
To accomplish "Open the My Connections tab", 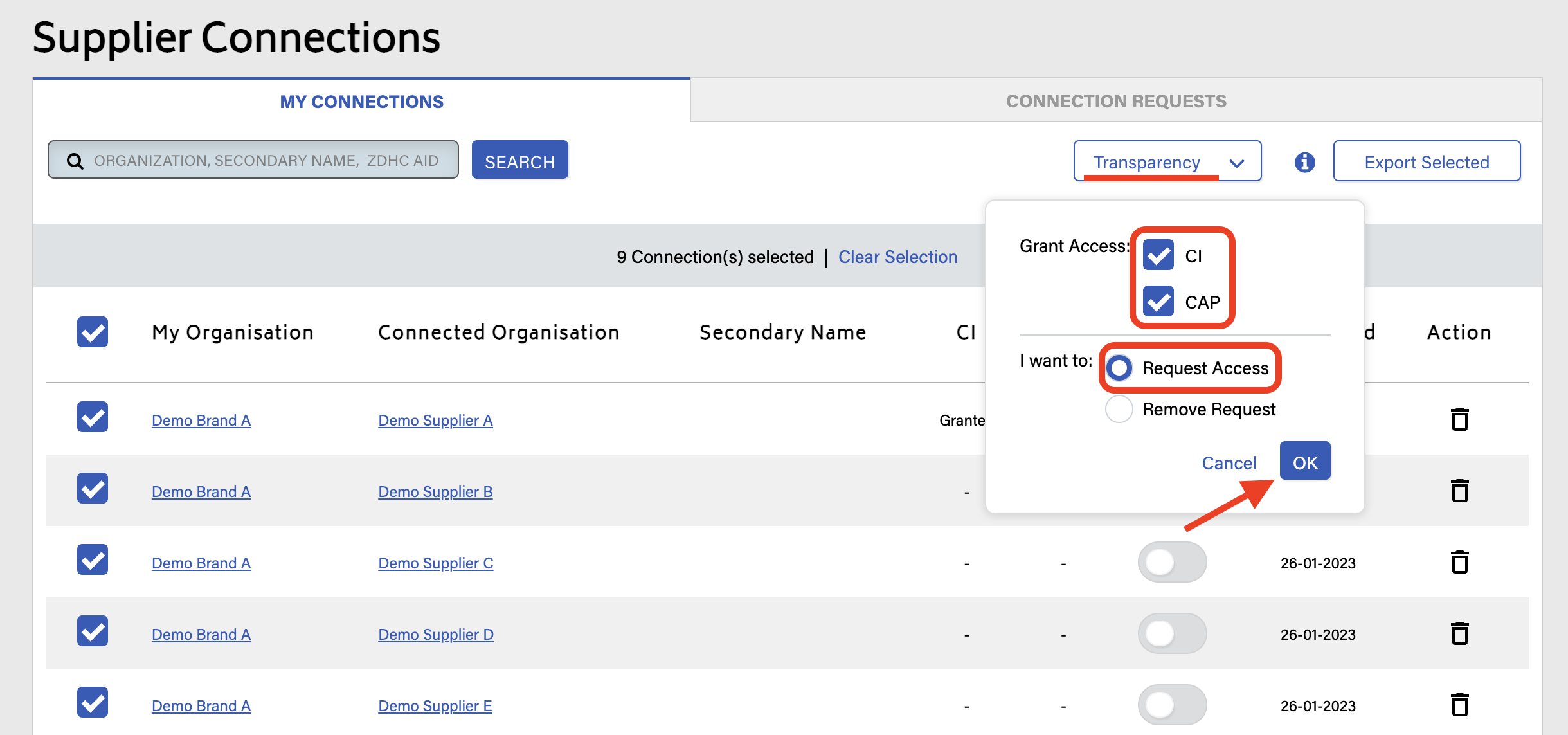I will coord(361,102).
